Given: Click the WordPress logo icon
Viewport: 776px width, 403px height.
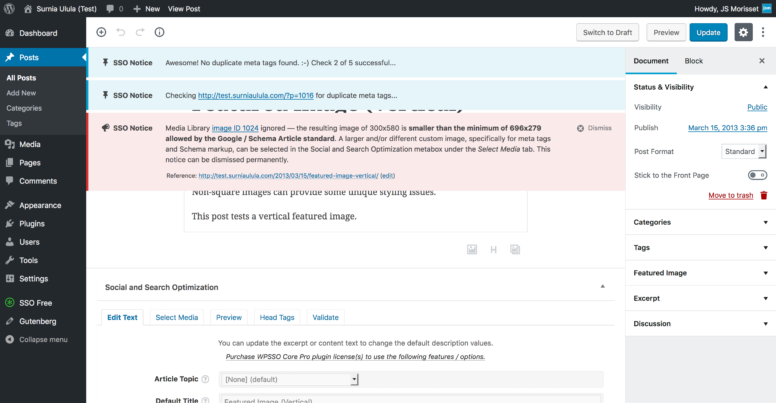Looking at the screenshot, I should click(x=9, y=8).
